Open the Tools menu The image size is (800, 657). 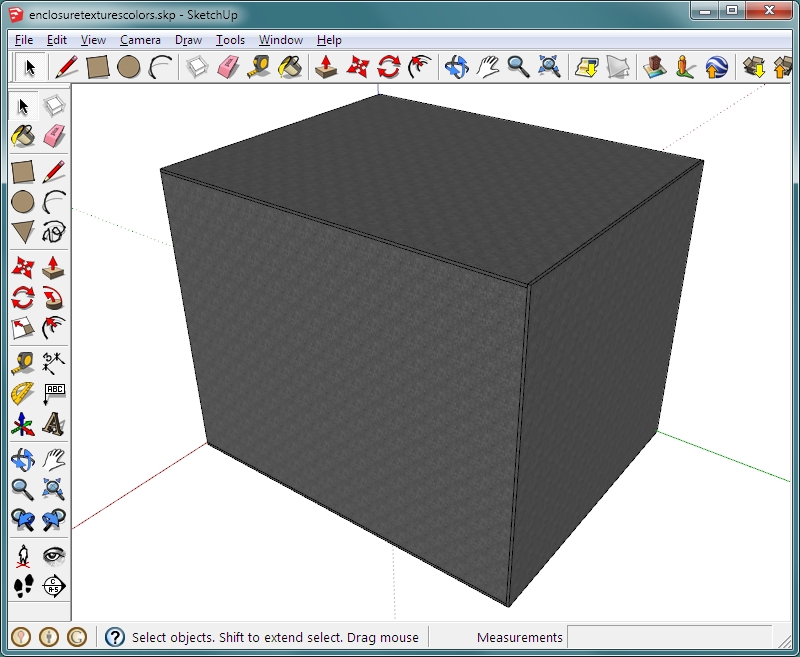230,40
